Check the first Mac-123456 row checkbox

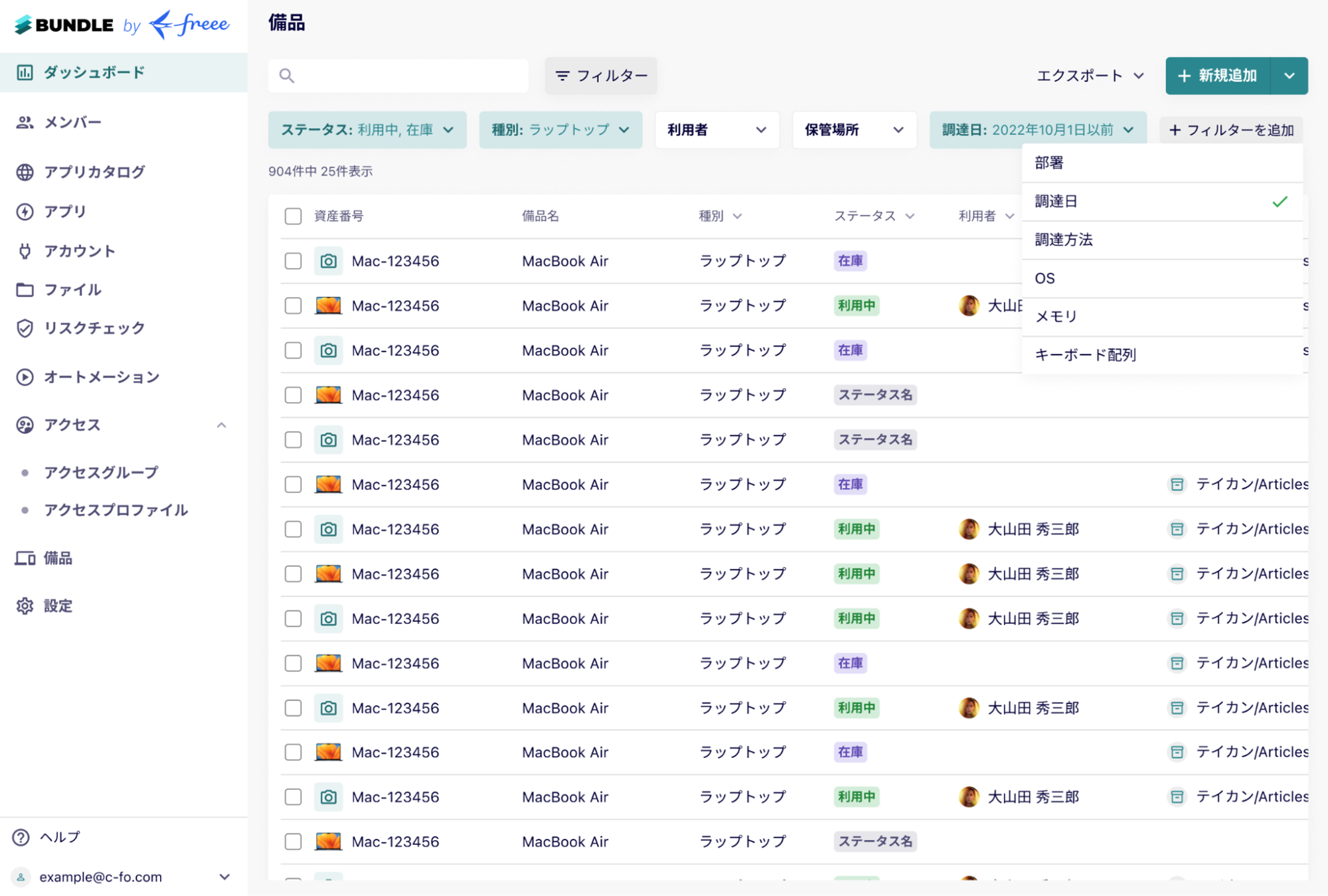[293, 261]
